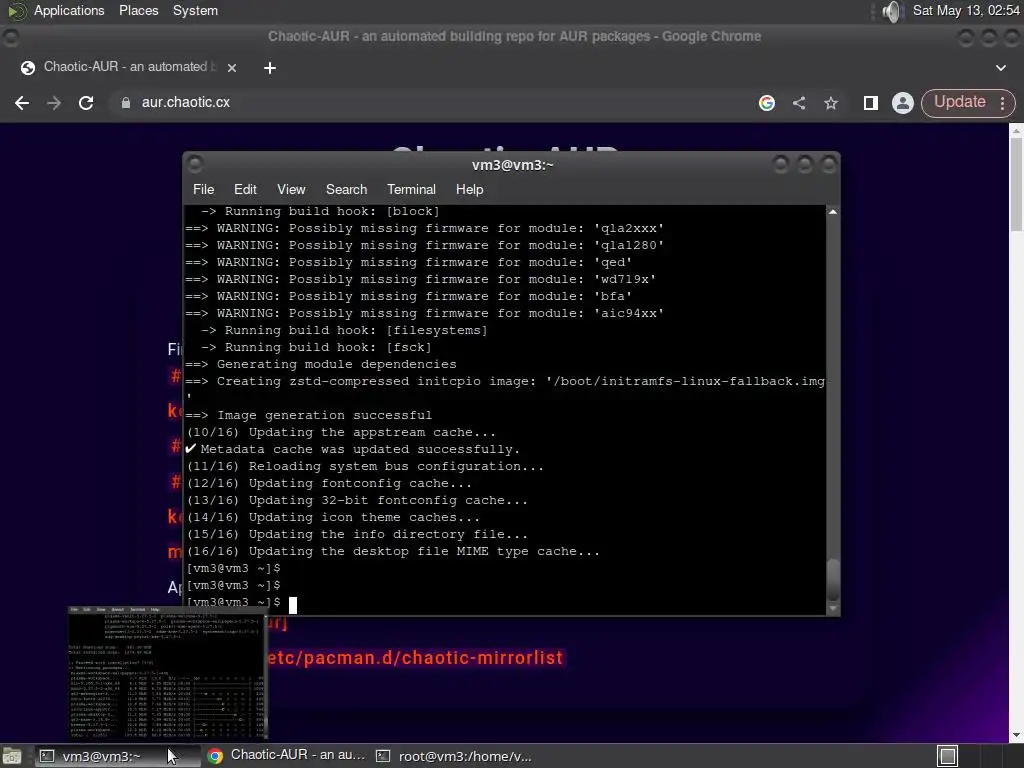Click the terminal window preview thumbnail
The image size is (1024, 768).
point(168,673)
